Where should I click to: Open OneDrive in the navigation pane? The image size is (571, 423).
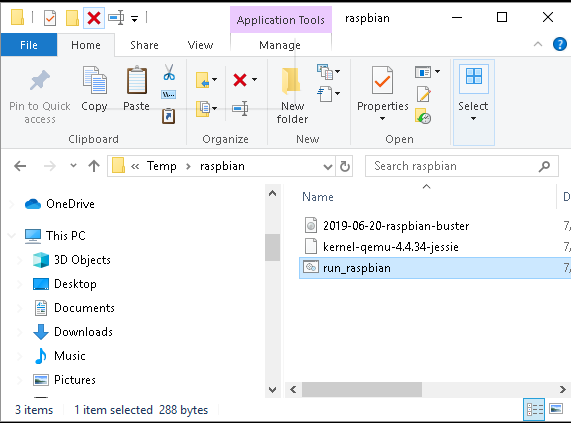70,204
